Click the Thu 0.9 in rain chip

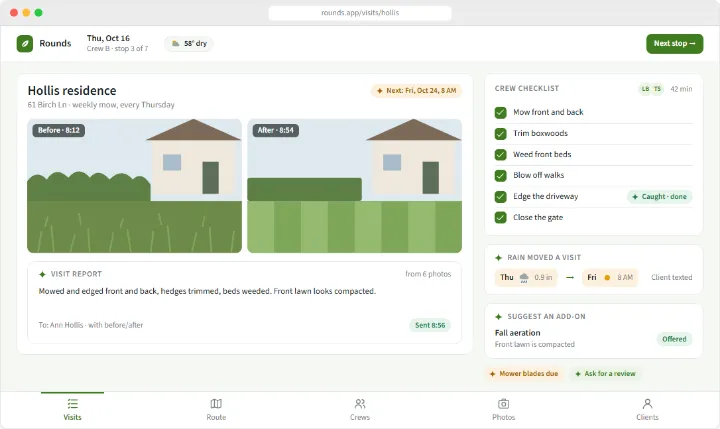[526, 277]
